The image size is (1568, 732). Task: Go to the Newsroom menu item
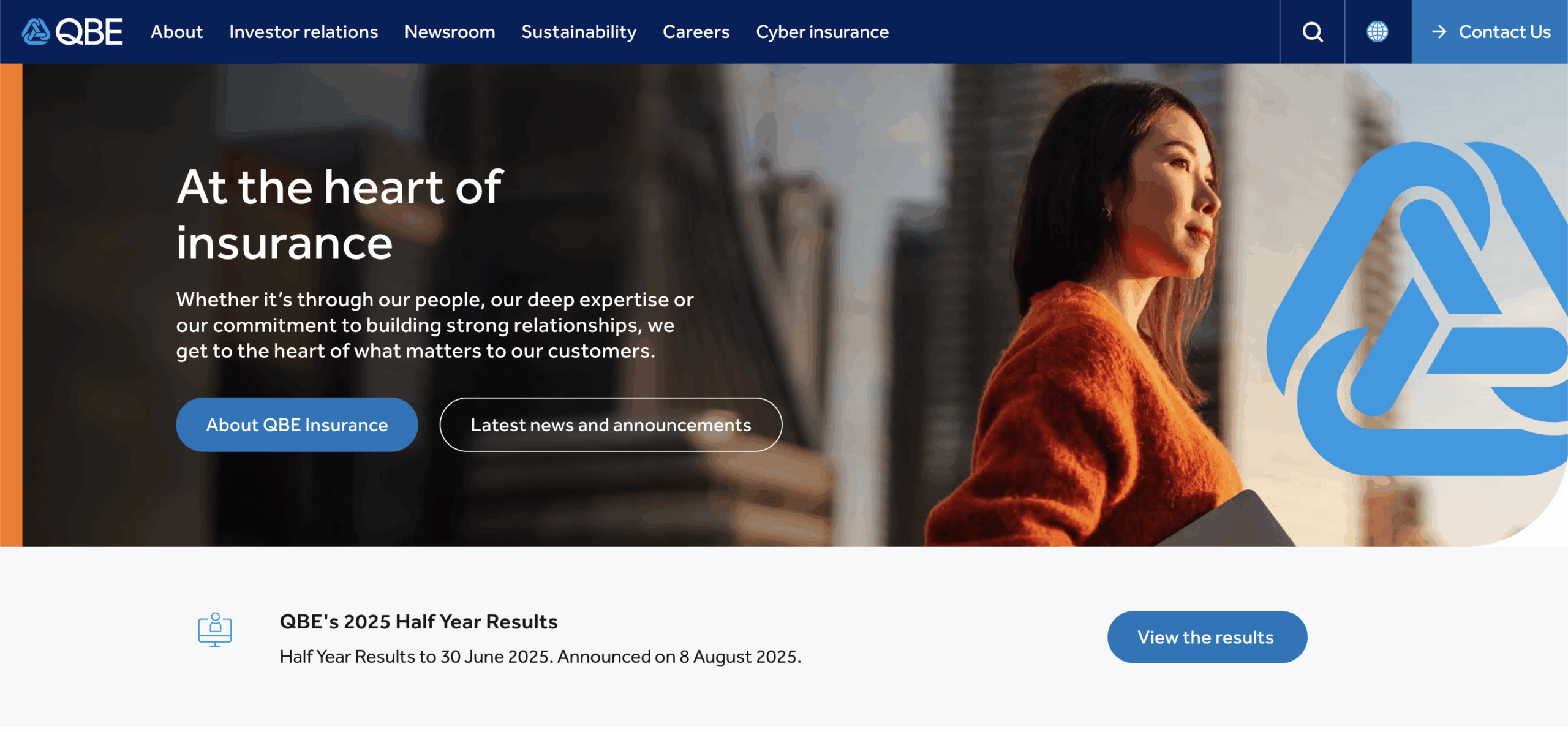point(450,32)
